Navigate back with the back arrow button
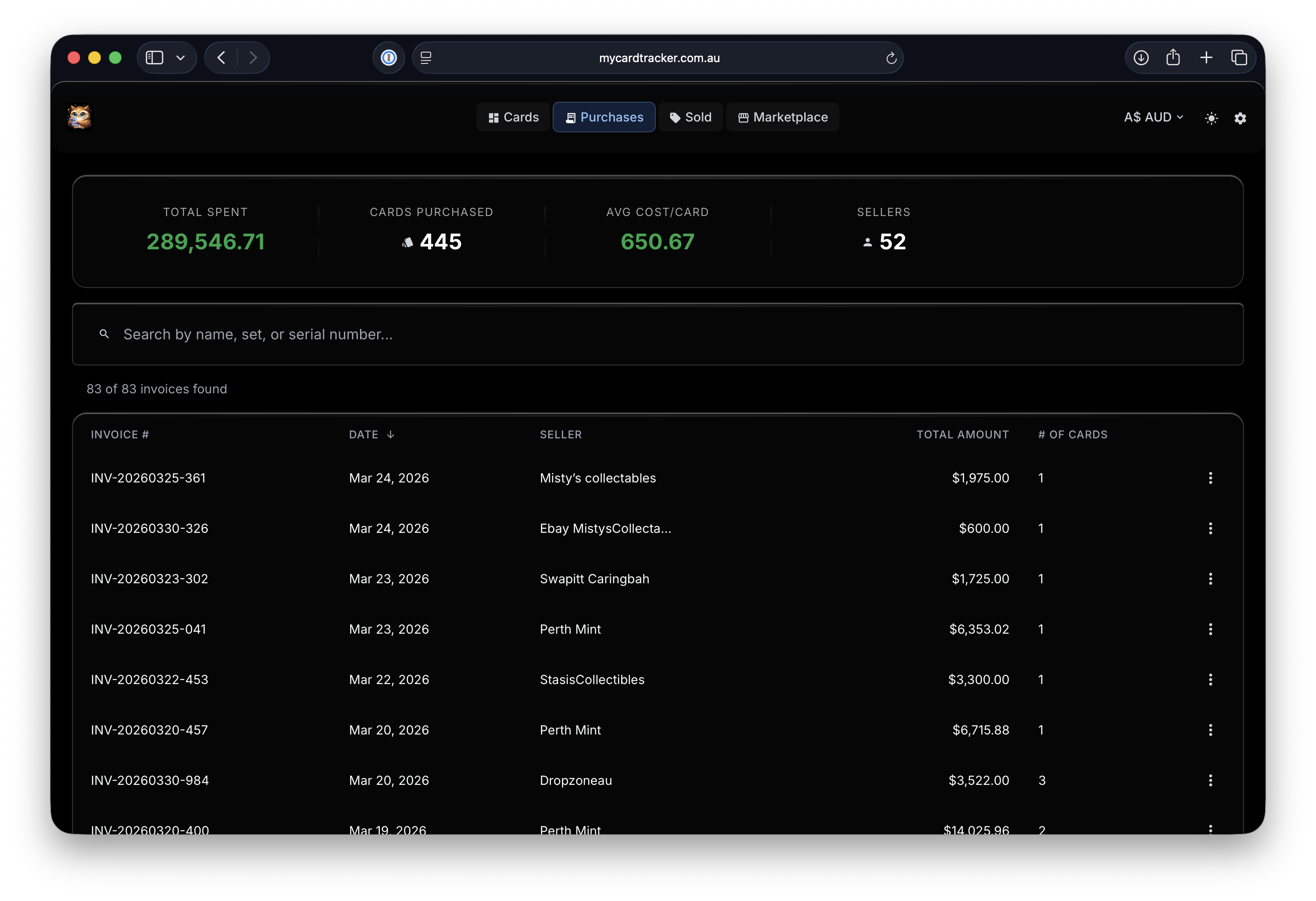The height and width of the screenshot is (901, 1316). tap(221, 57)
